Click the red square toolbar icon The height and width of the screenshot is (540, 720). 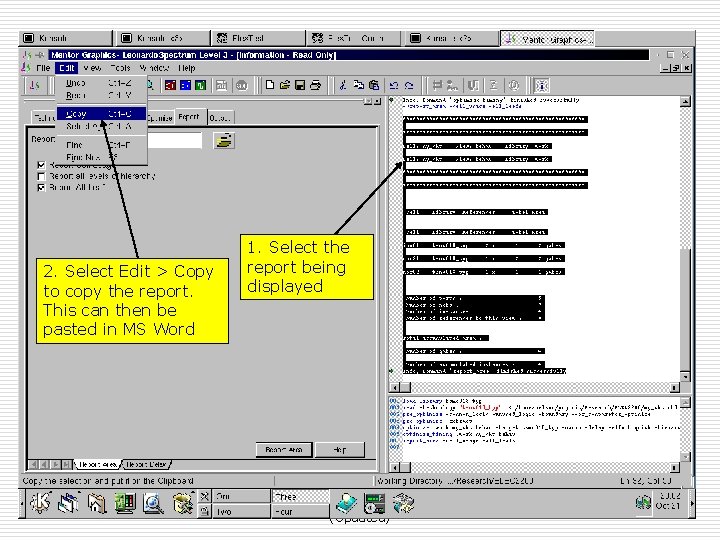pyautogui.click(x=170, y=85)
